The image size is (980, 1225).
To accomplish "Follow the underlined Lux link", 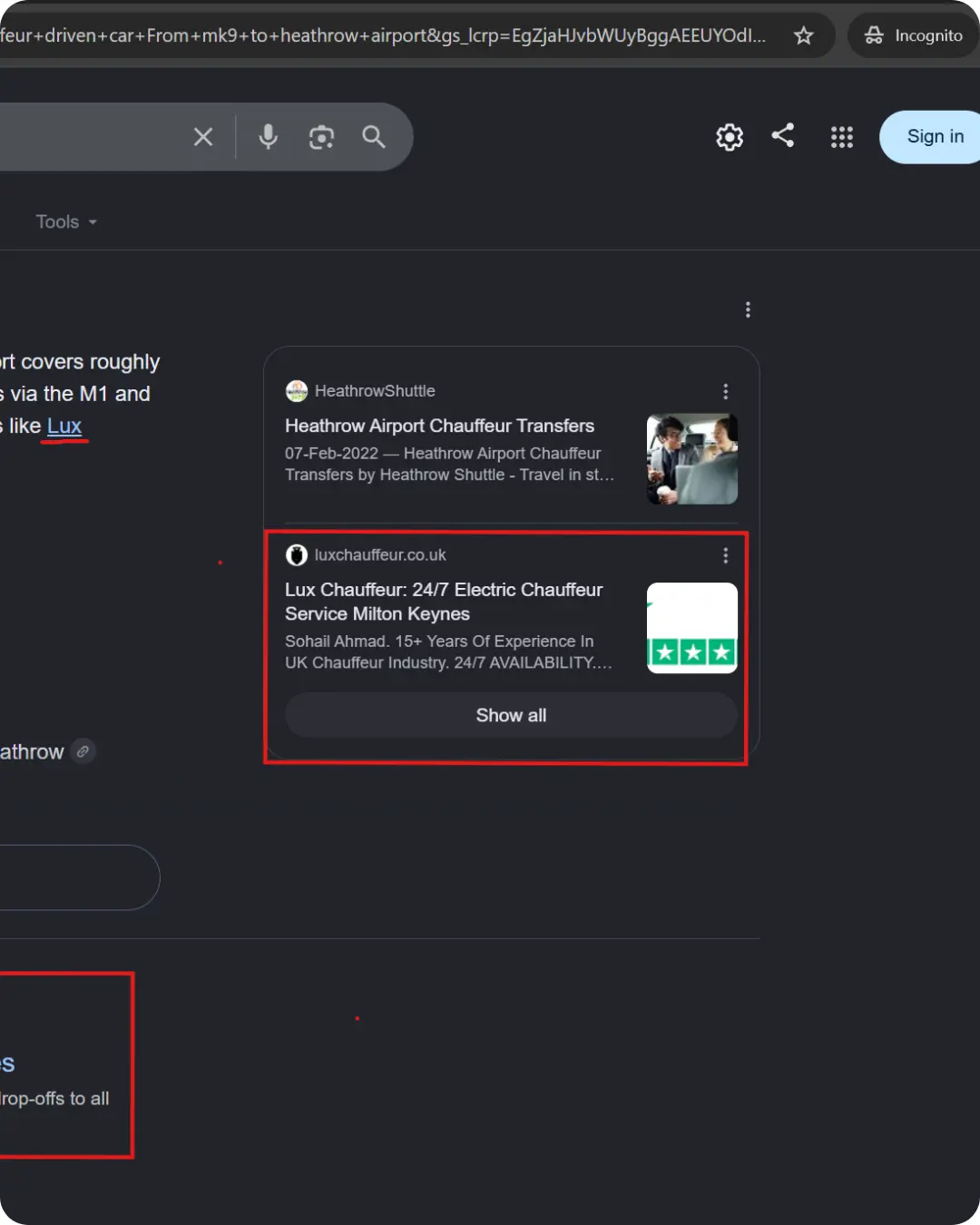I will pyautogui.click(x=64, y=426).
